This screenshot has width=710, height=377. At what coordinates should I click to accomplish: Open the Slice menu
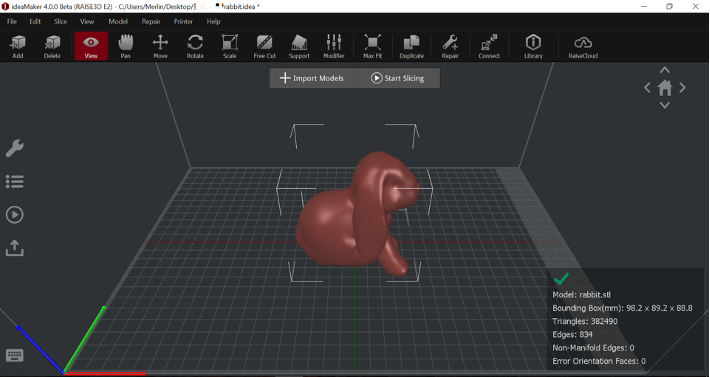coord(60,21)
